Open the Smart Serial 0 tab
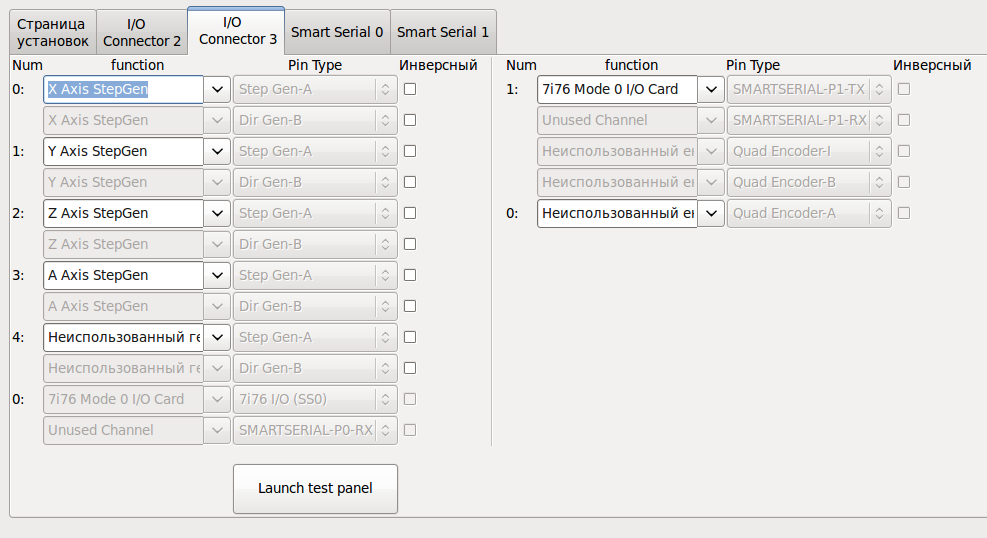Viewport: 987px width, 538px height. point(337,32)
